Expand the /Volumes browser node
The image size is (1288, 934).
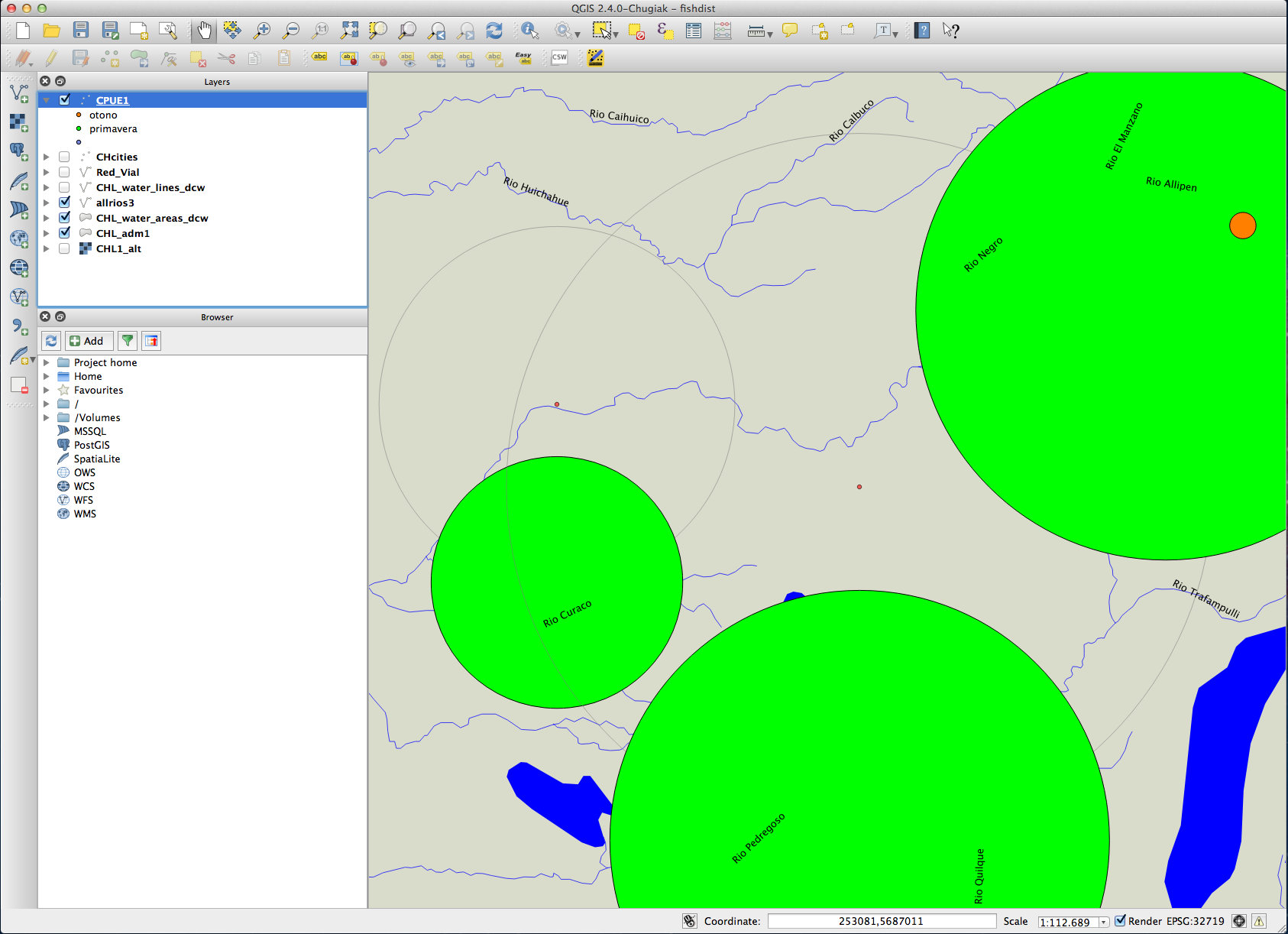coord(47,417)
